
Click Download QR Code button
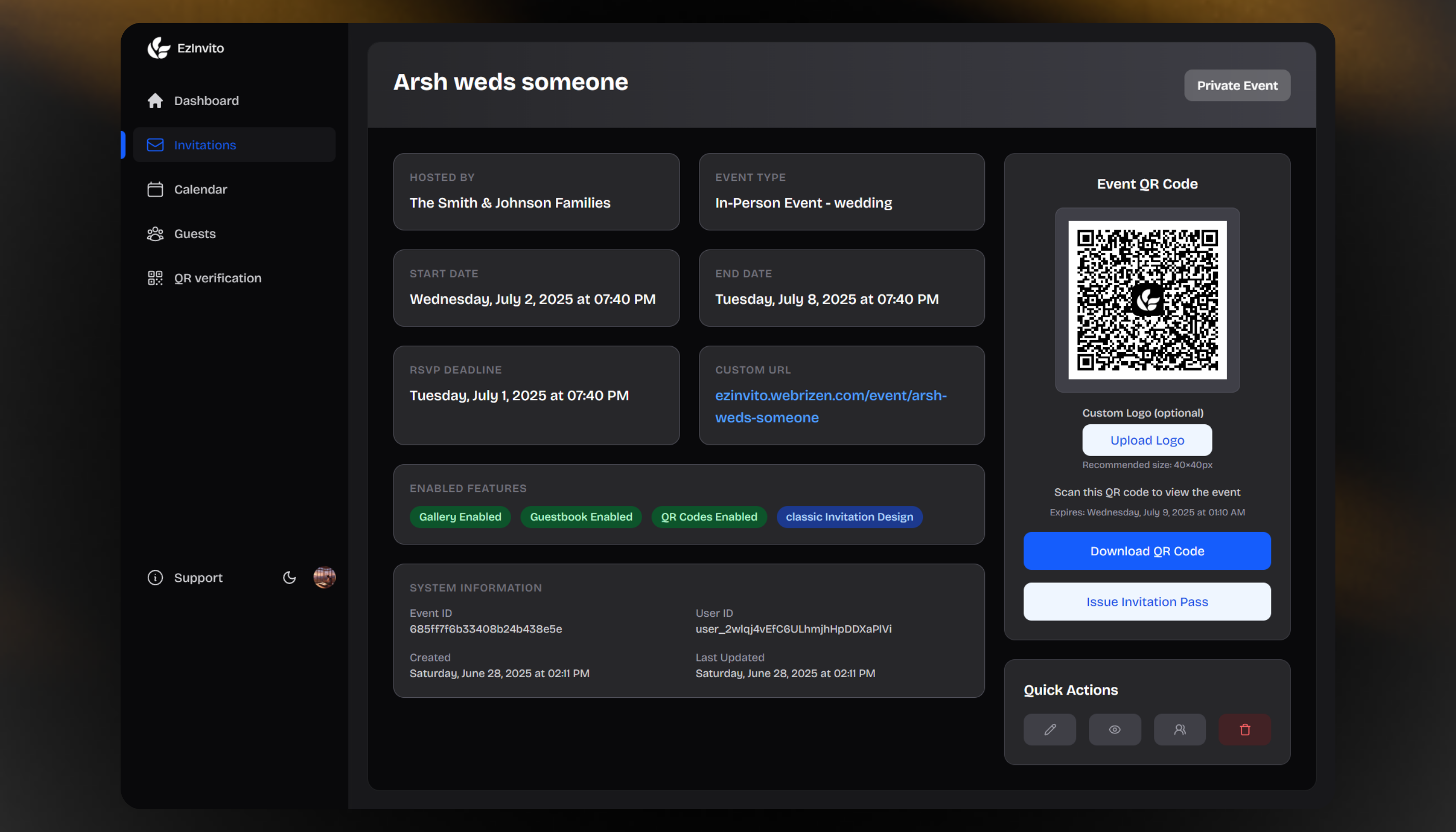click(x=1147, y=551)
